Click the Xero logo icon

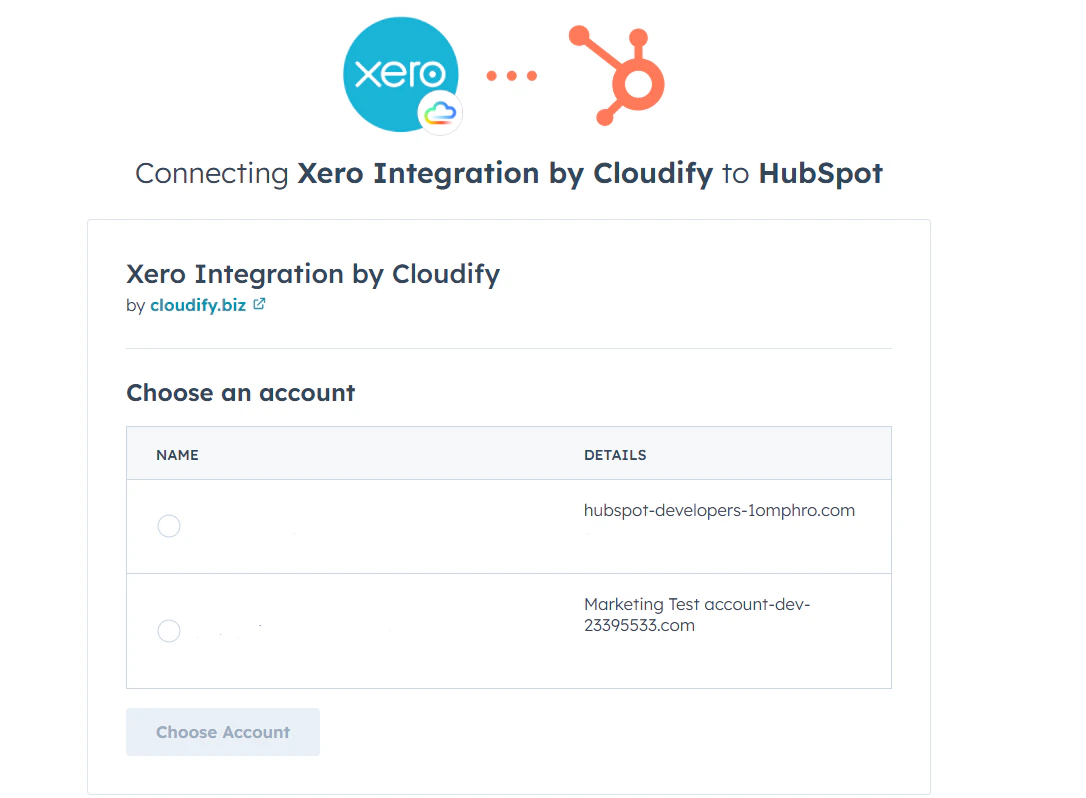click(401, 74)
